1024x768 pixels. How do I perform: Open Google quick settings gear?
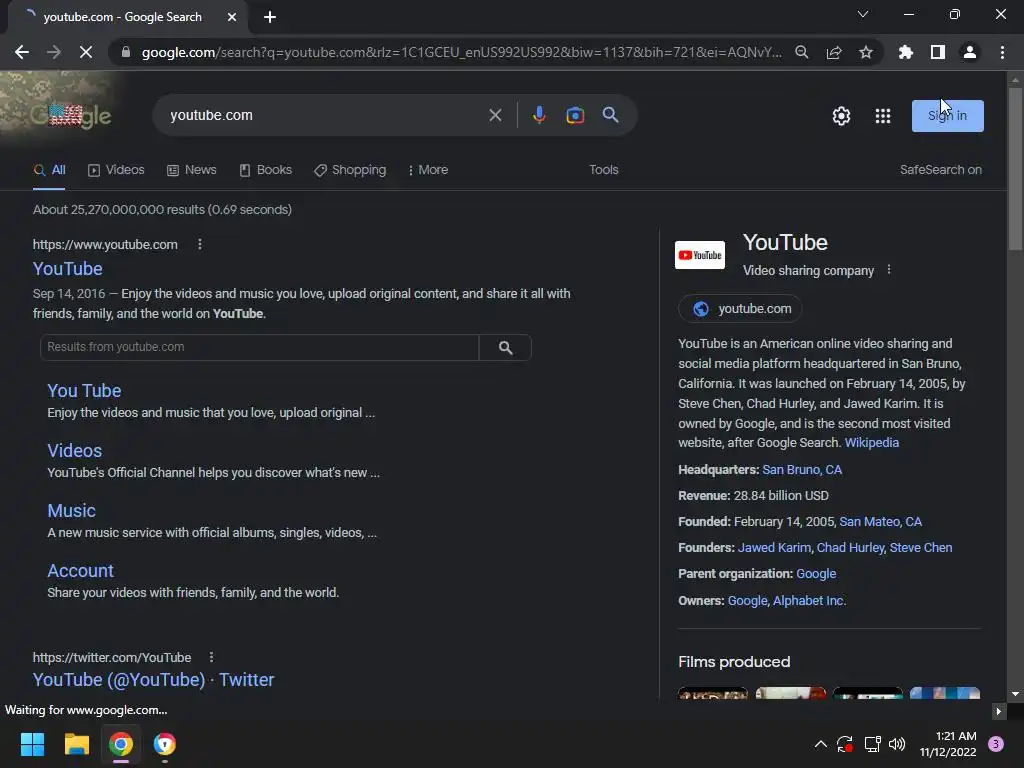(x=841, y=116)
